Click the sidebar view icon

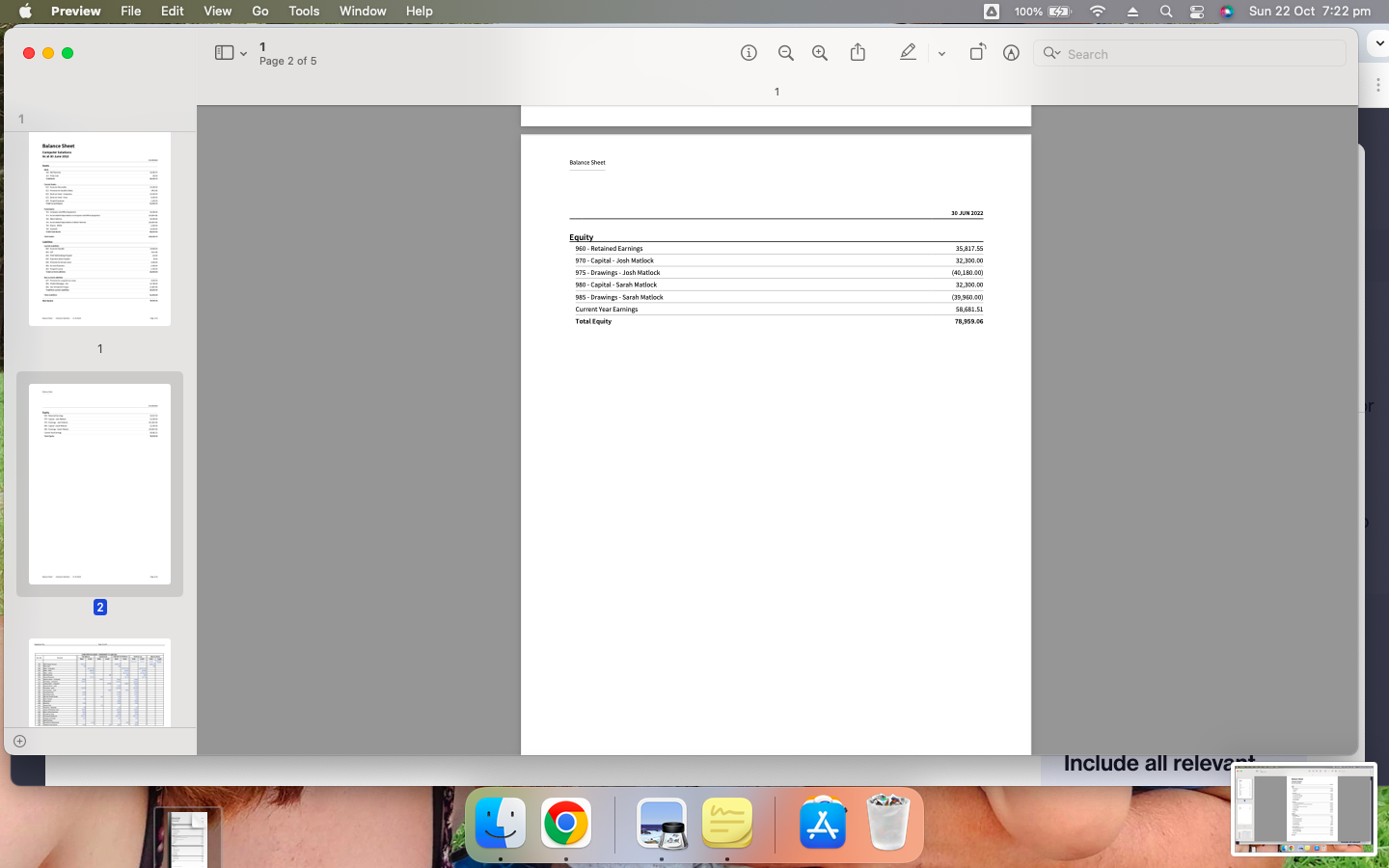point(223,53)
